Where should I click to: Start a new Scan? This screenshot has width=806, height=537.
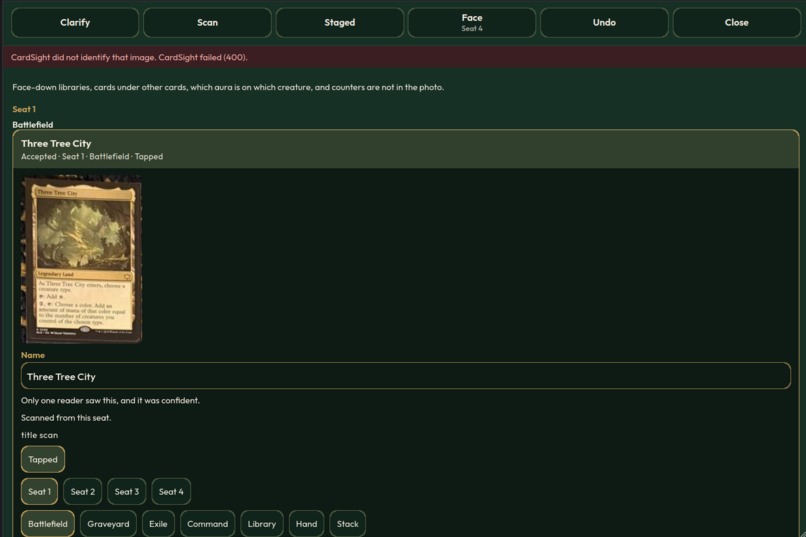click(207, 23)
